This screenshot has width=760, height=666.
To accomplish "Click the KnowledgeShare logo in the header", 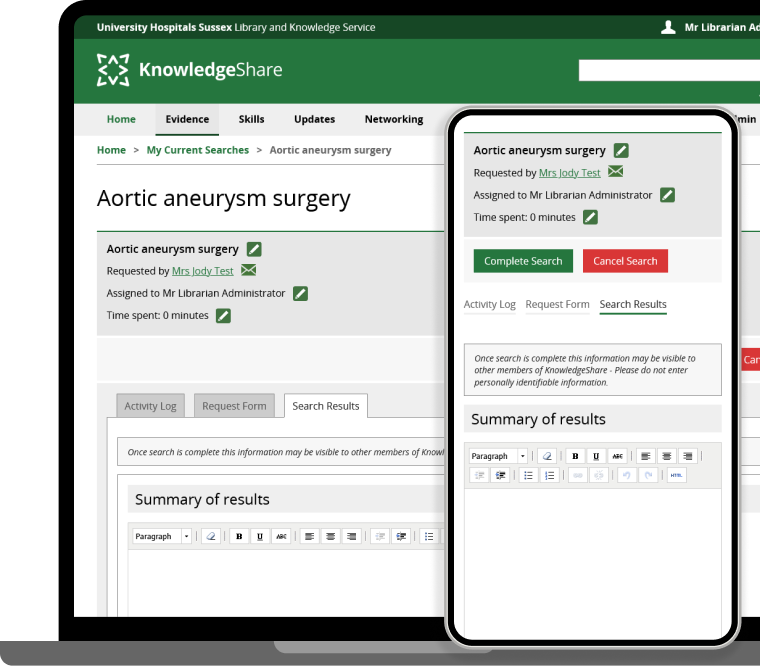I will click(x=190, y=70).
